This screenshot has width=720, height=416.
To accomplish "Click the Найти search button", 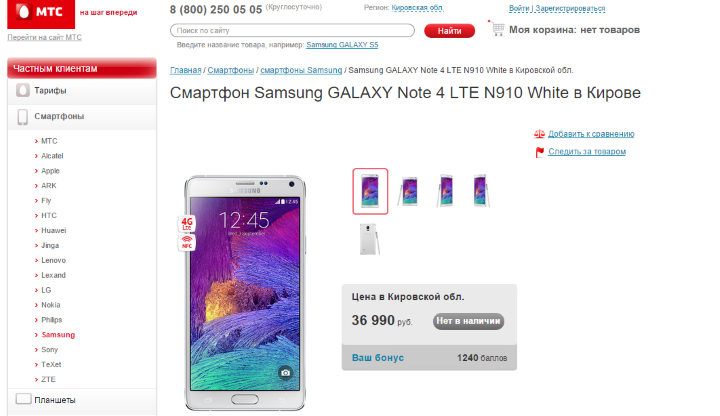I will tap(449, 31).
